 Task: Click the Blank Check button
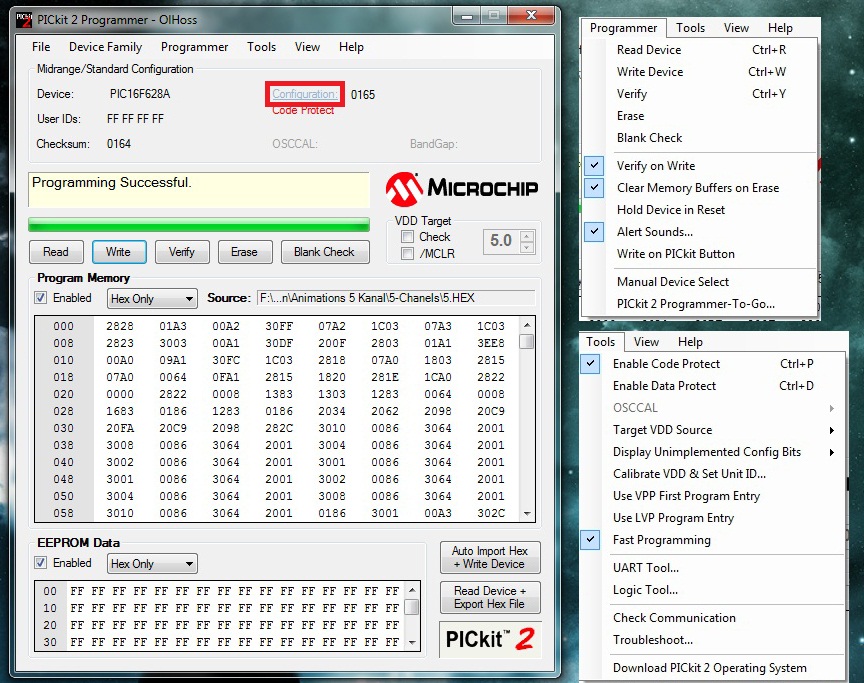[x=325, y=252]
